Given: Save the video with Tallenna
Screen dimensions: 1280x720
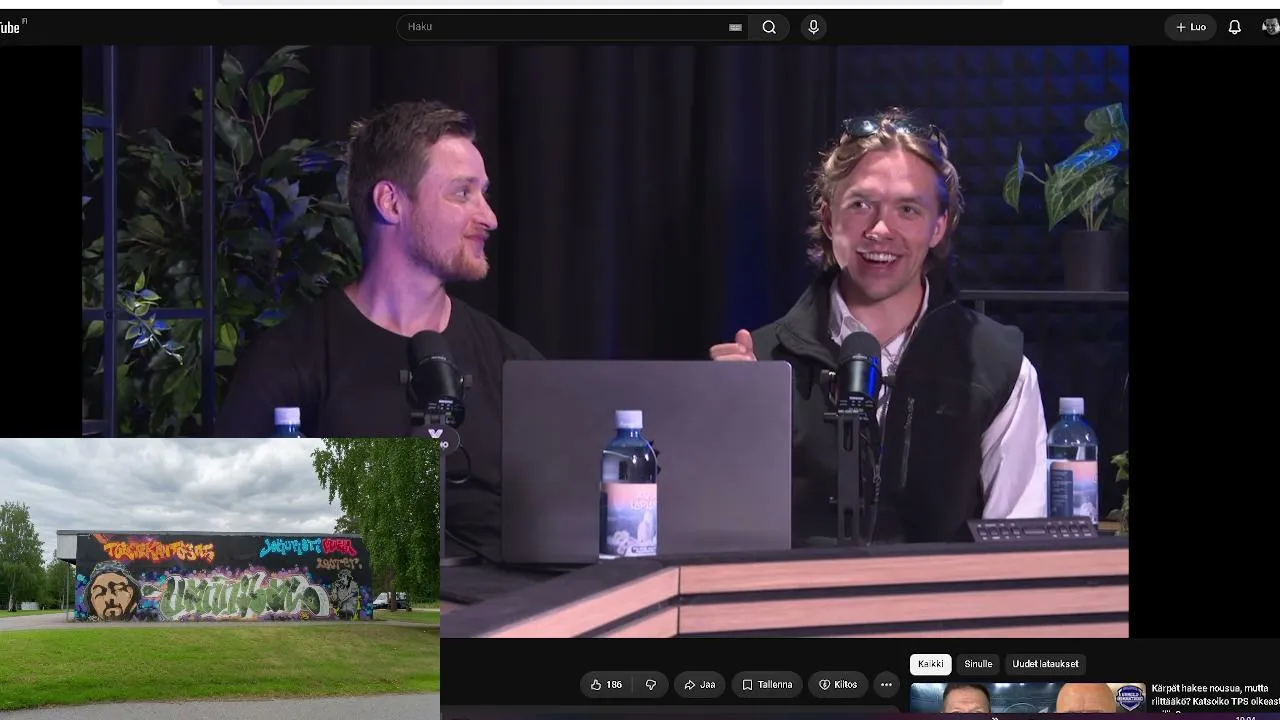Looking at the screenshot, I should tap(767, 685).
